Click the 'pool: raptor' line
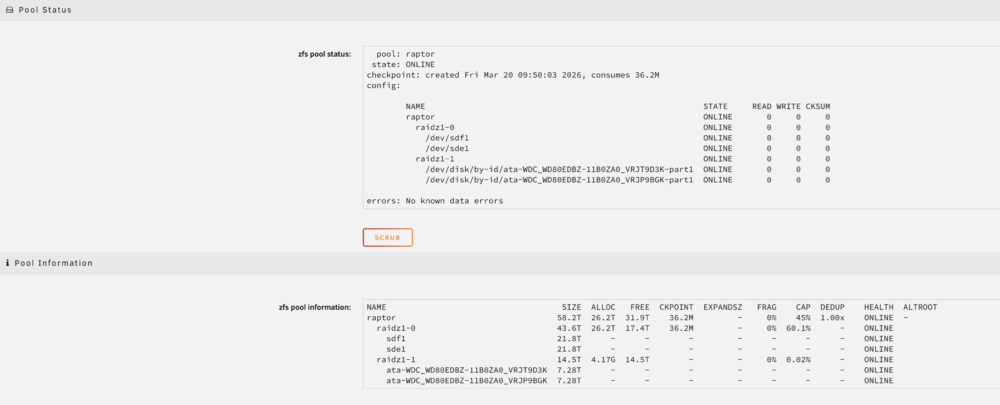The width and height of the screenshot is (1000, 405). (x=406, y=54)
